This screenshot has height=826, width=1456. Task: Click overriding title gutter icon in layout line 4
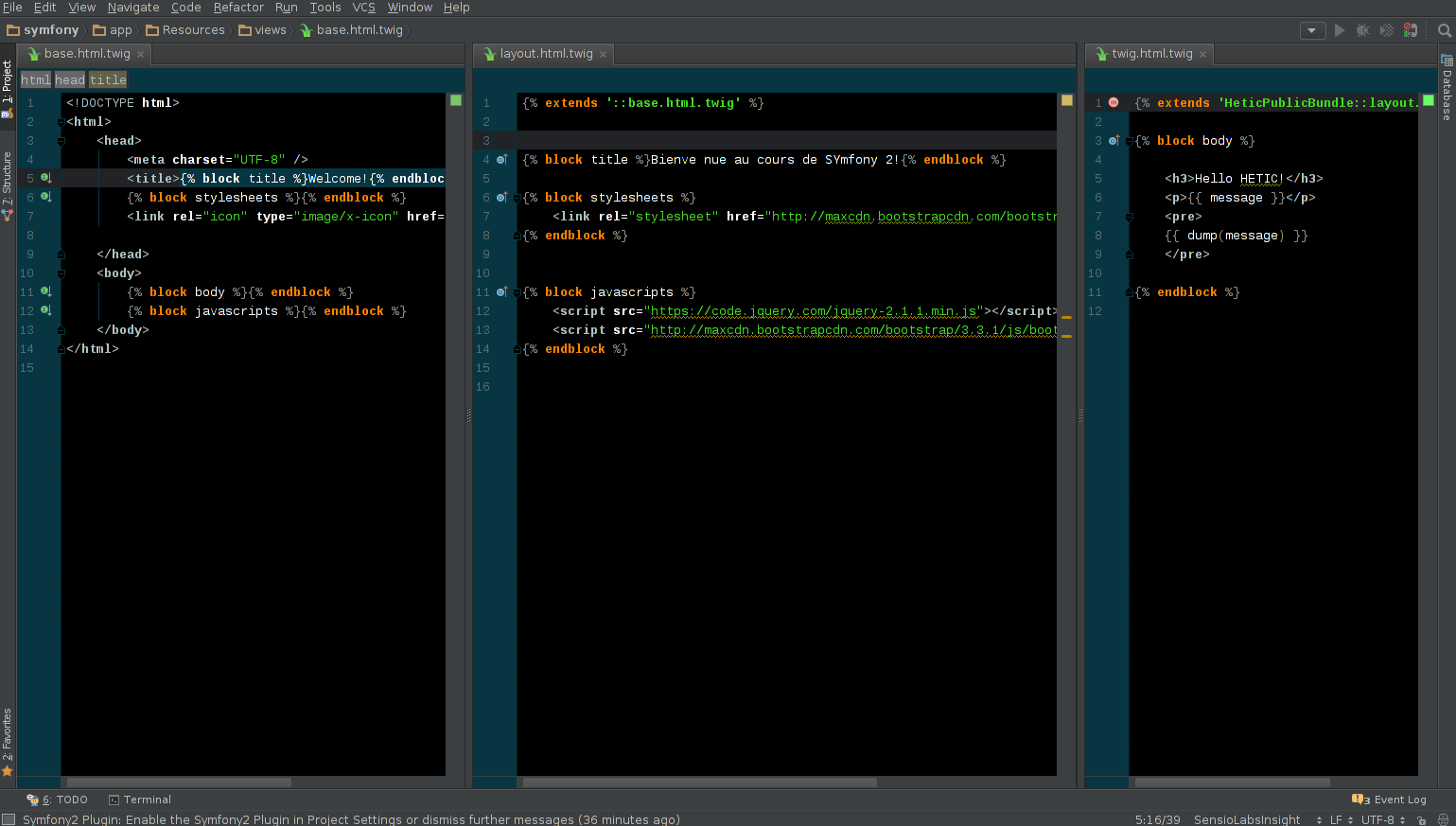(x=501, y=159)
